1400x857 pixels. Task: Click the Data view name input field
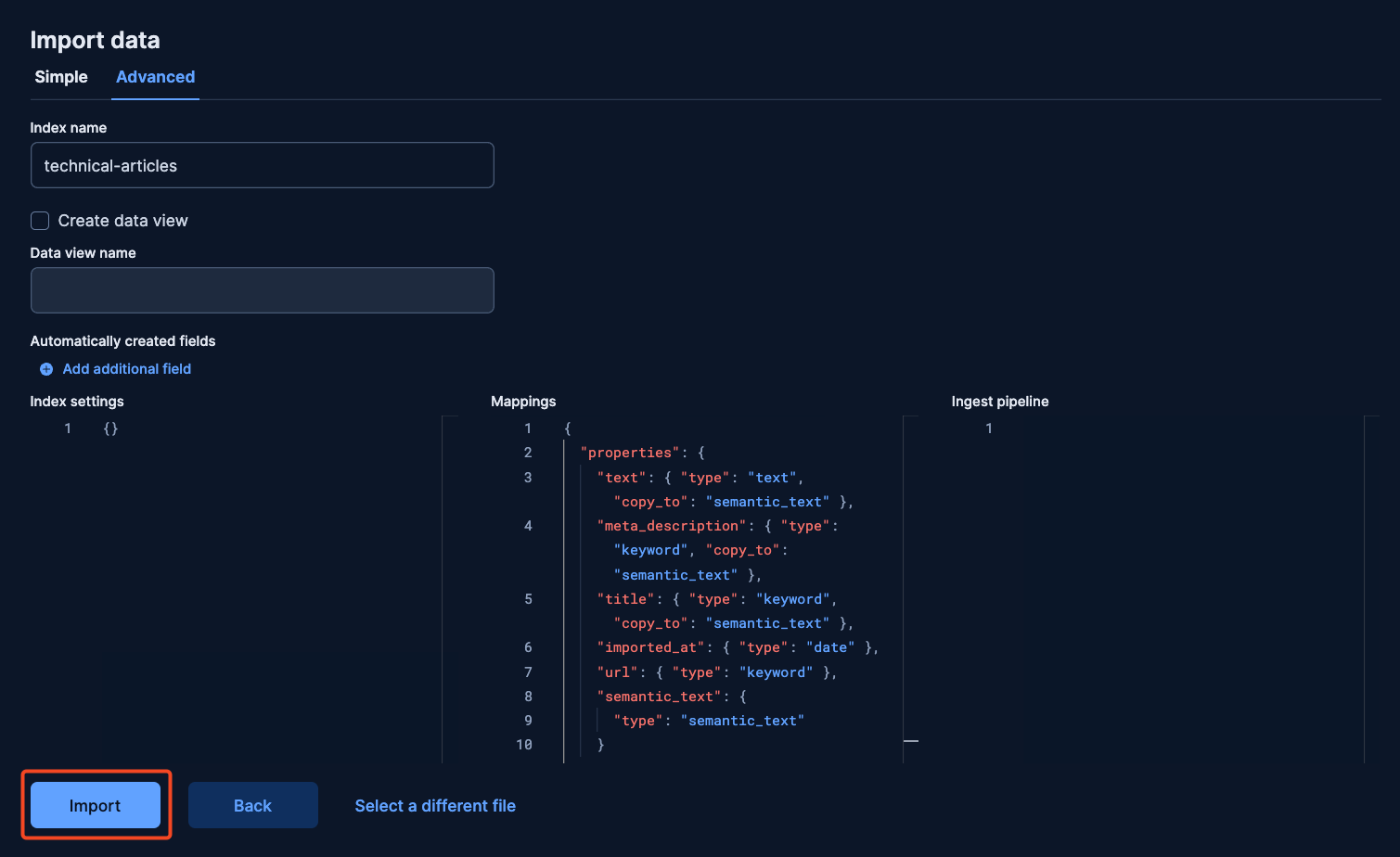(x=263, y=290)
